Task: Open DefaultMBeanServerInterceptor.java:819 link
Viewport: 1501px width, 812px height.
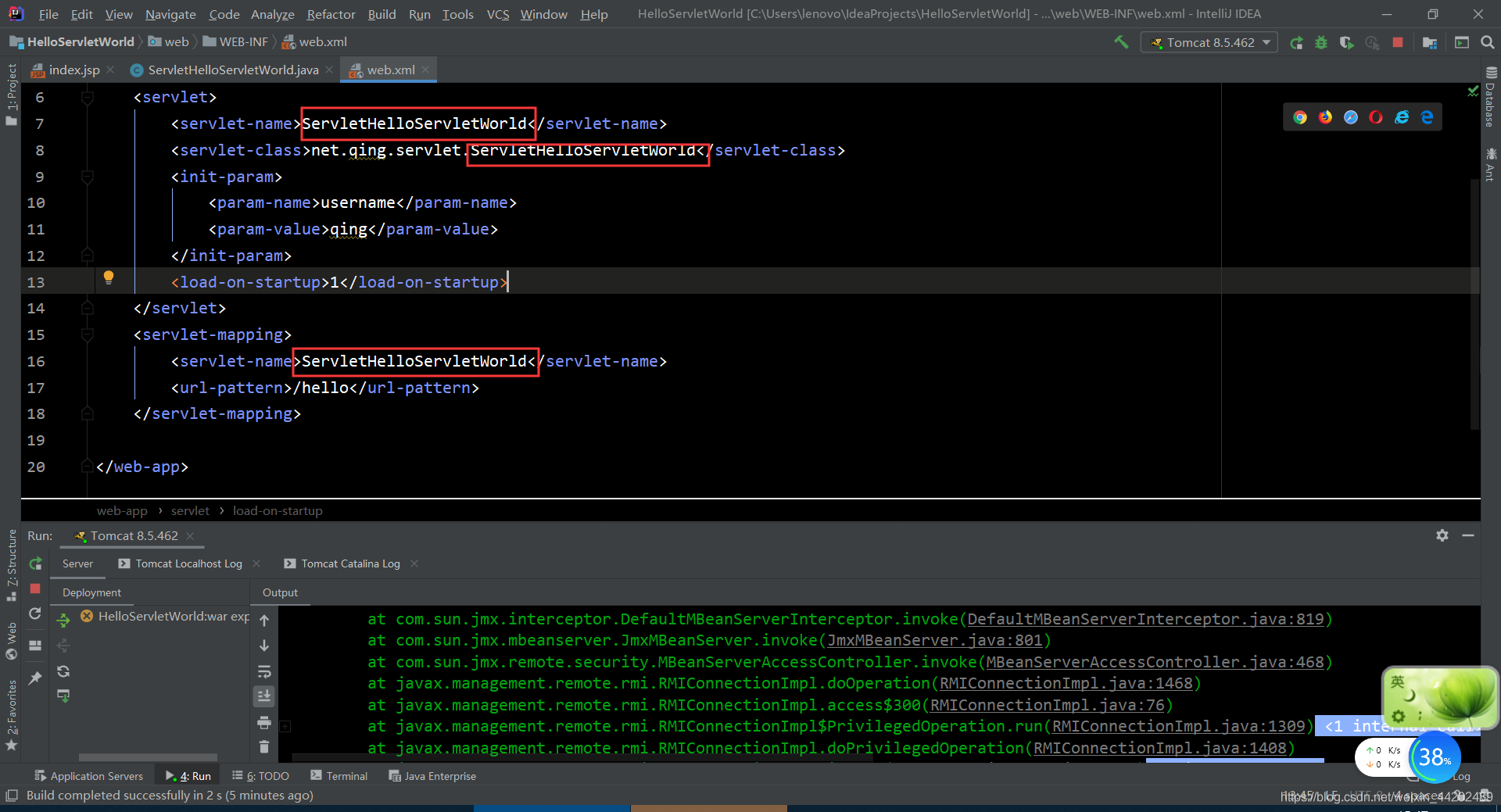Action: click(1145, 619)
